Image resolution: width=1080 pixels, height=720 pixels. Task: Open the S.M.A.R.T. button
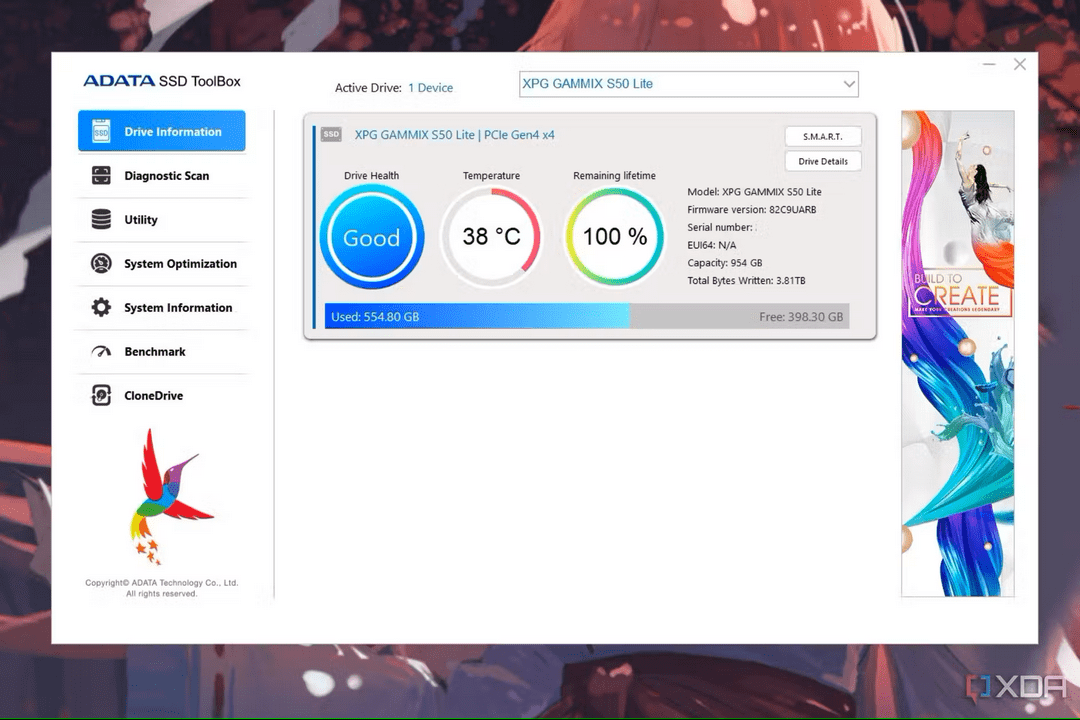pyautogui.click(x=822, y=137)
